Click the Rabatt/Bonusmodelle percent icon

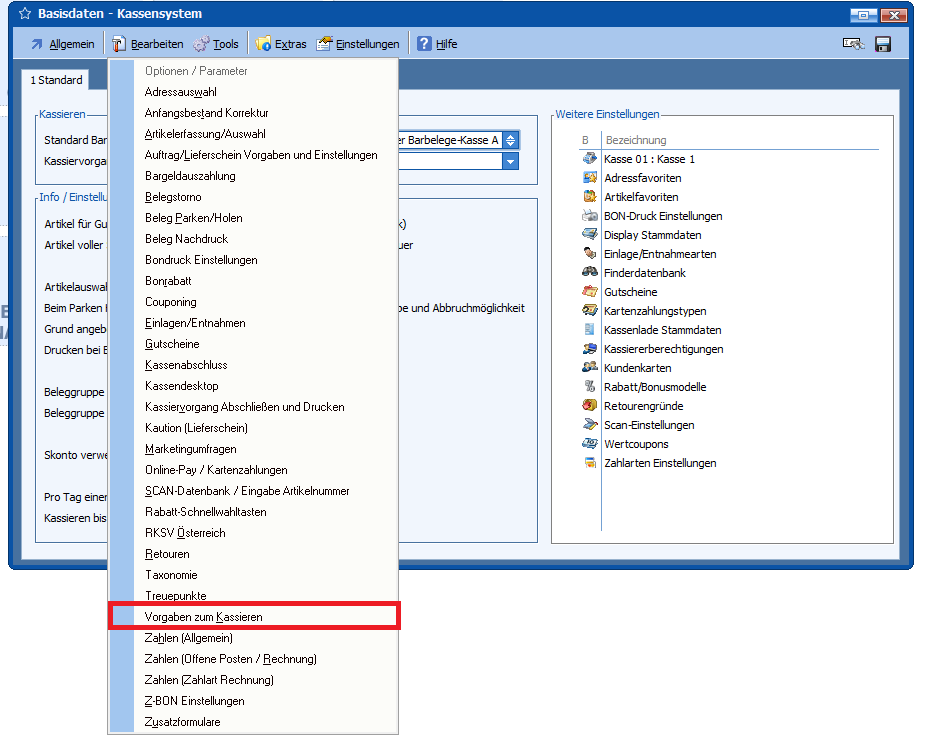click(x=589, y=387)
